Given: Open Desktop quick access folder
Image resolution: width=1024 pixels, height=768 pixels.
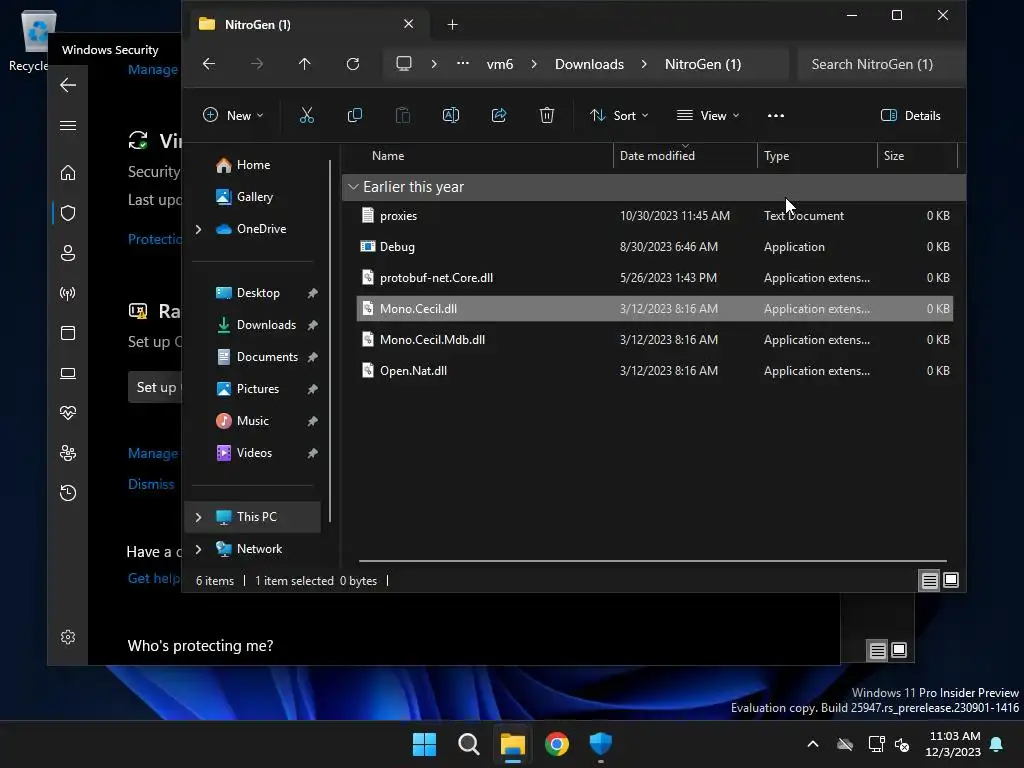Looking at the screenshot, I should [x=258, y=293].
